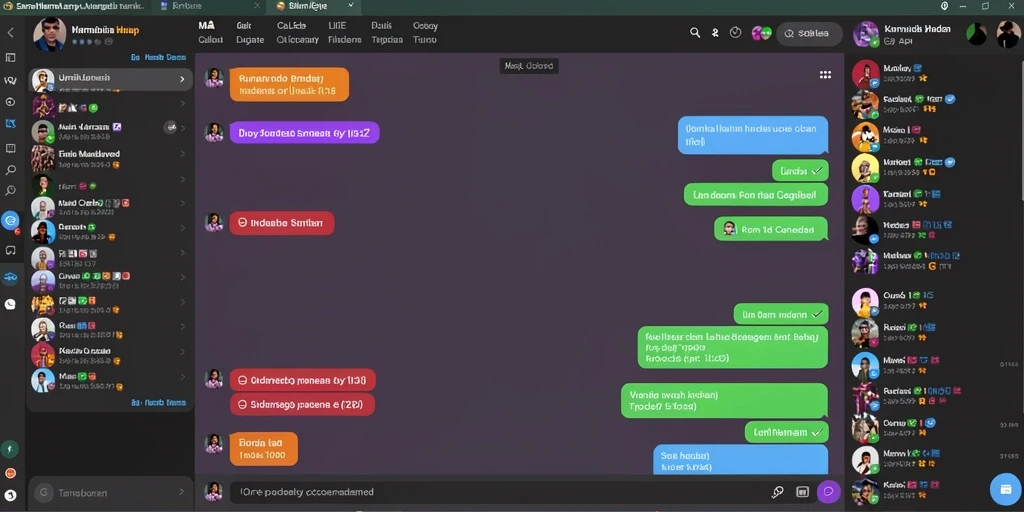
Task: Click the person icon beside the header search
Action: click(715, 33)
